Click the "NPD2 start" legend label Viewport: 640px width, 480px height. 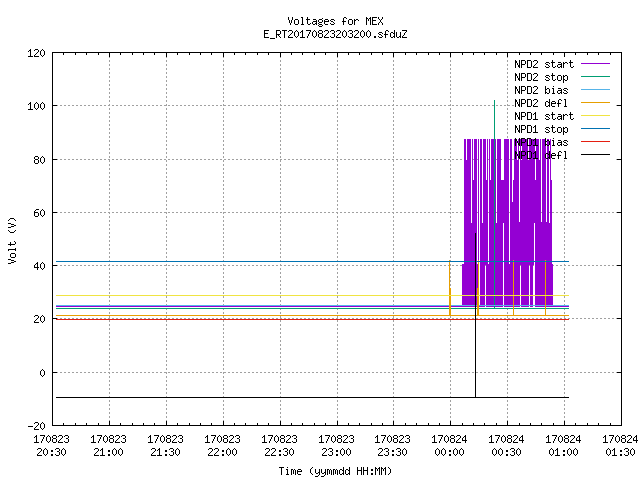(544, 64)
